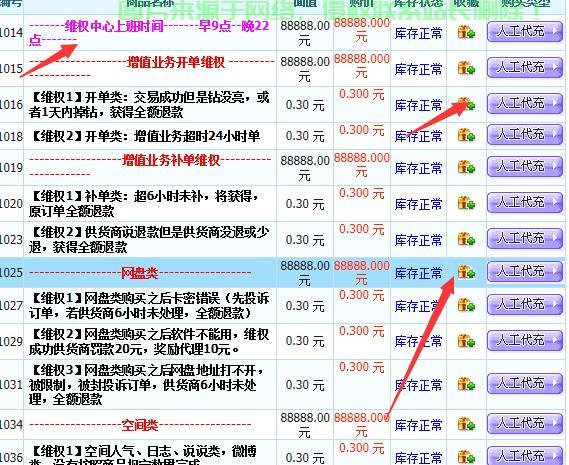Viewport: 569px width, 465px height.
Task: Open item 网盘类购买之后卡密错误
Action: click(149, 306)
